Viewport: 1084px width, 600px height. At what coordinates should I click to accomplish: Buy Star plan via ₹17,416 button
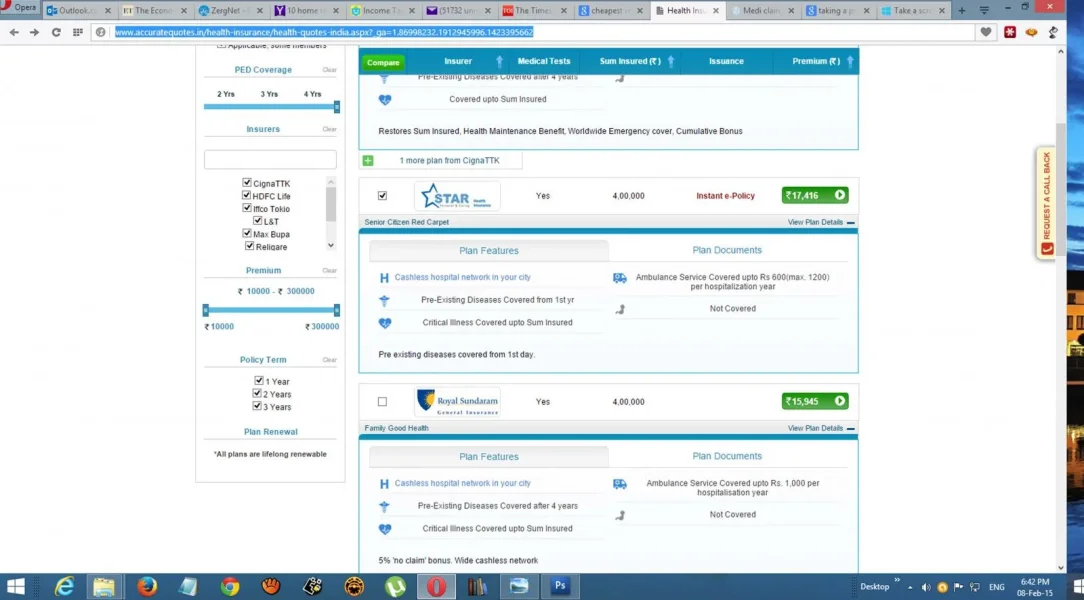pos(815,196)
